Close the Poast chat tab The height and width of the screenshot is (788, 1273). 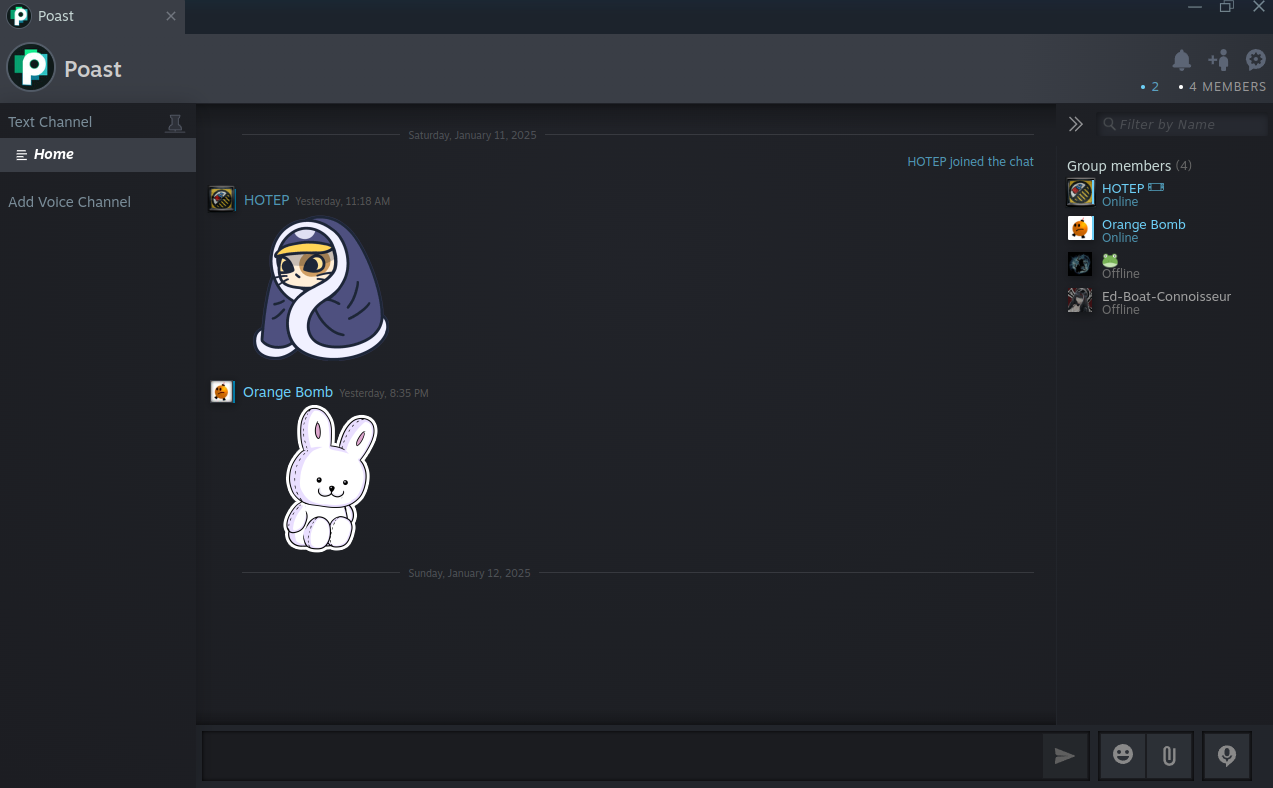[x=171, y=16]
